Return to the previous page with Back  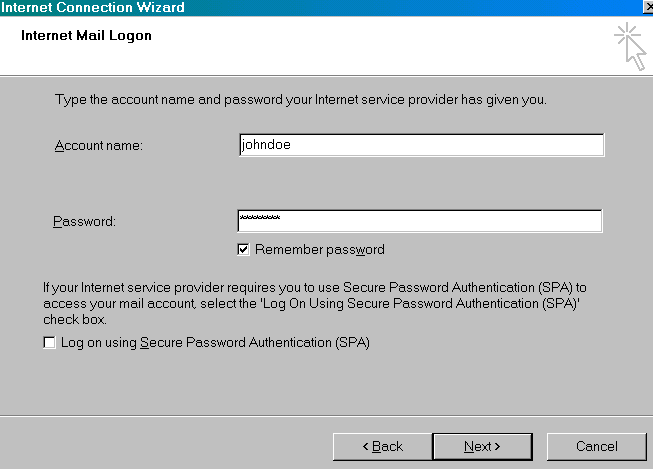pos(383,447)
